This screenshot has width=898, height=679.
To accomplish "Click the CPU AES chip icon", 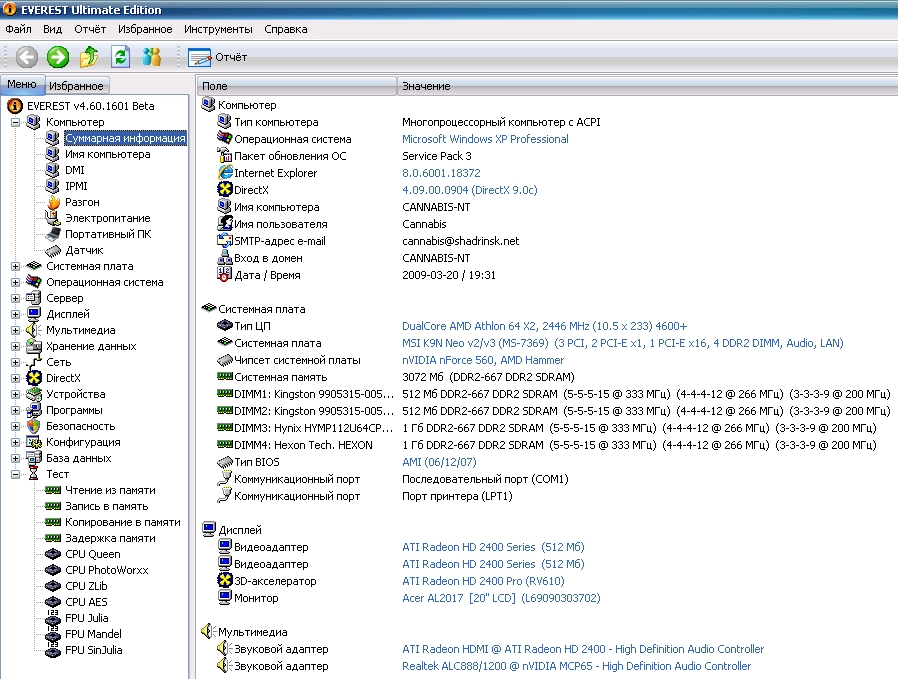I will click(x=53, y=602).
